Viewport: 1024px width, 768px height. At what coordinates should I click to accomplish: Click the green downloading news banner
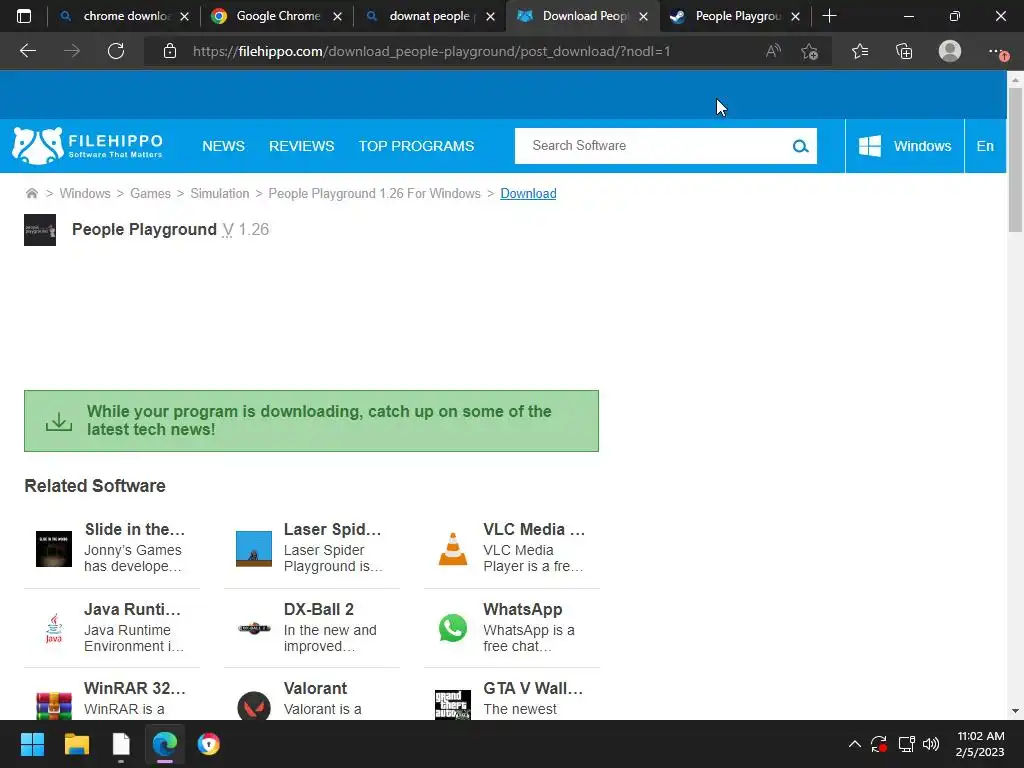coord(312,421)
